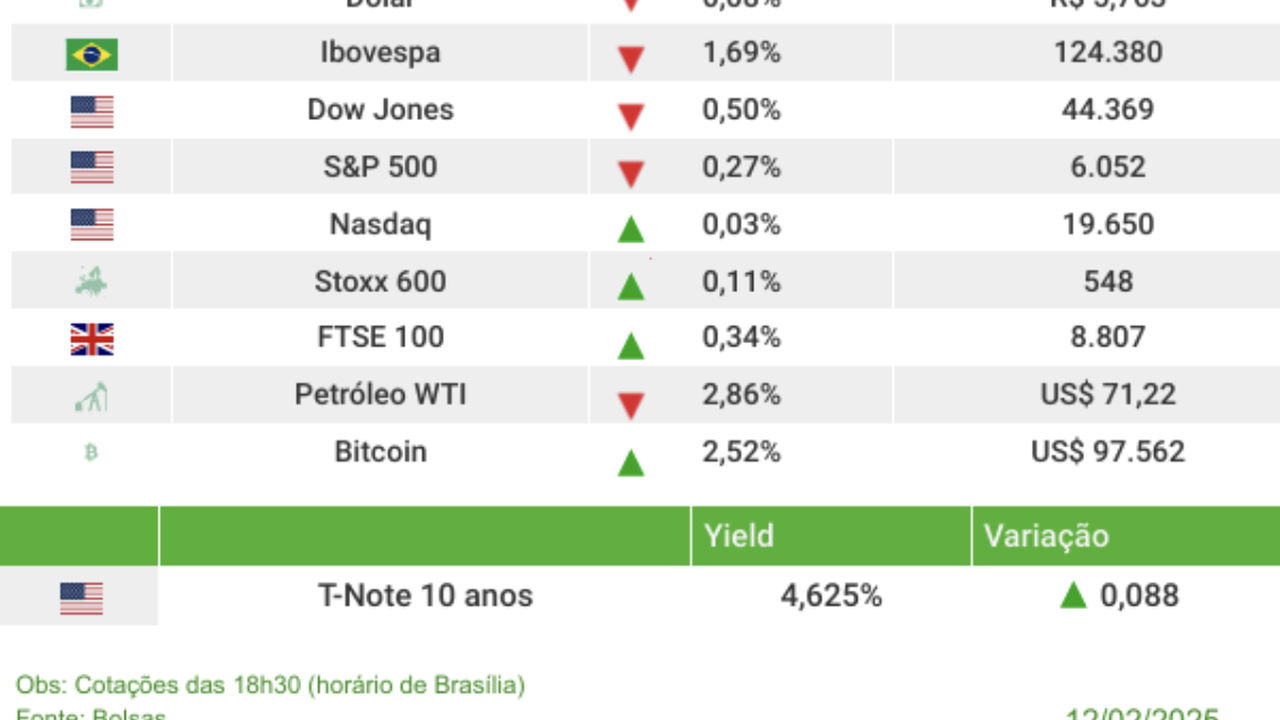Click the oil pump icon for Petróleo WTI
This screenshot has height=720, width=1280.
pos(92,397)
